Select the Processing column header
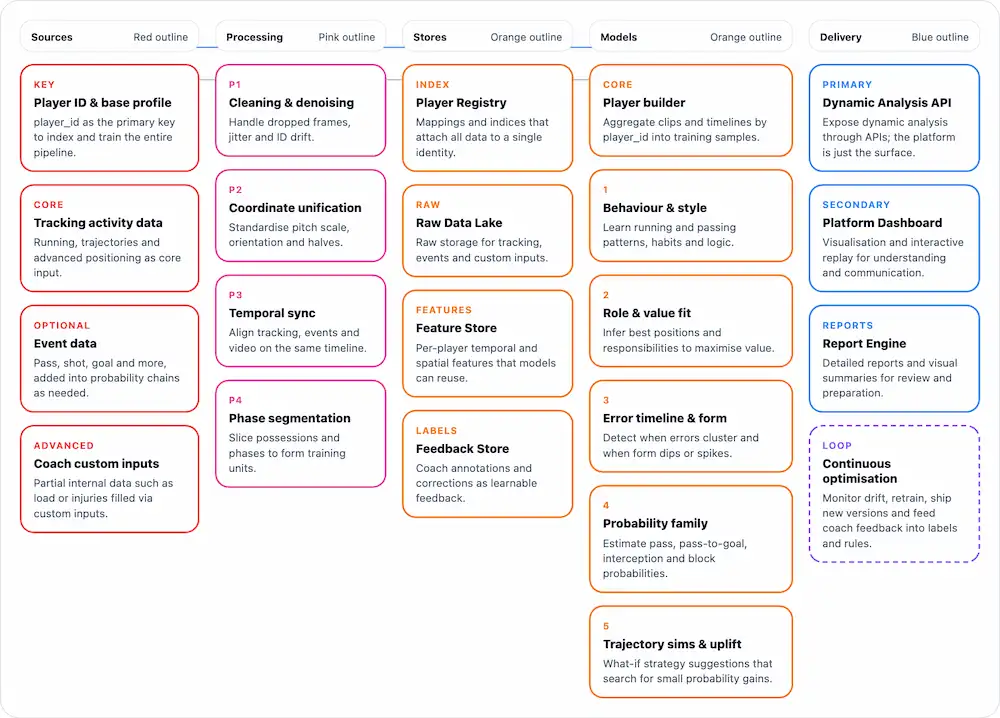Viewport: 1000px width, 718px height. coord(300,37)
